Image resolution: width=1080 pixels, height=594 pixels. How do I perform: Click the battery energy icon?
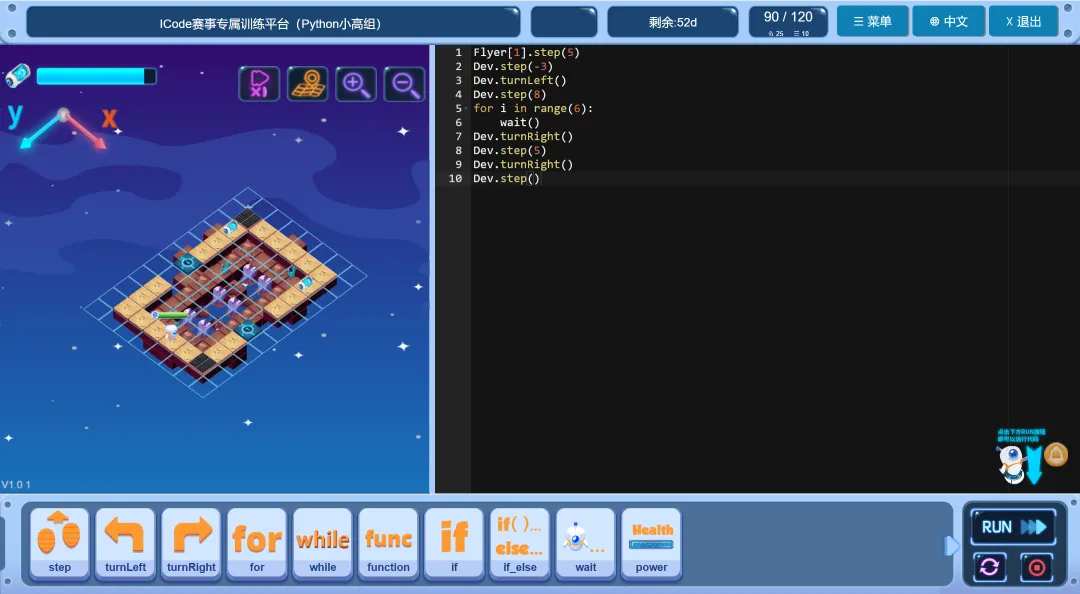click(18, 76)
